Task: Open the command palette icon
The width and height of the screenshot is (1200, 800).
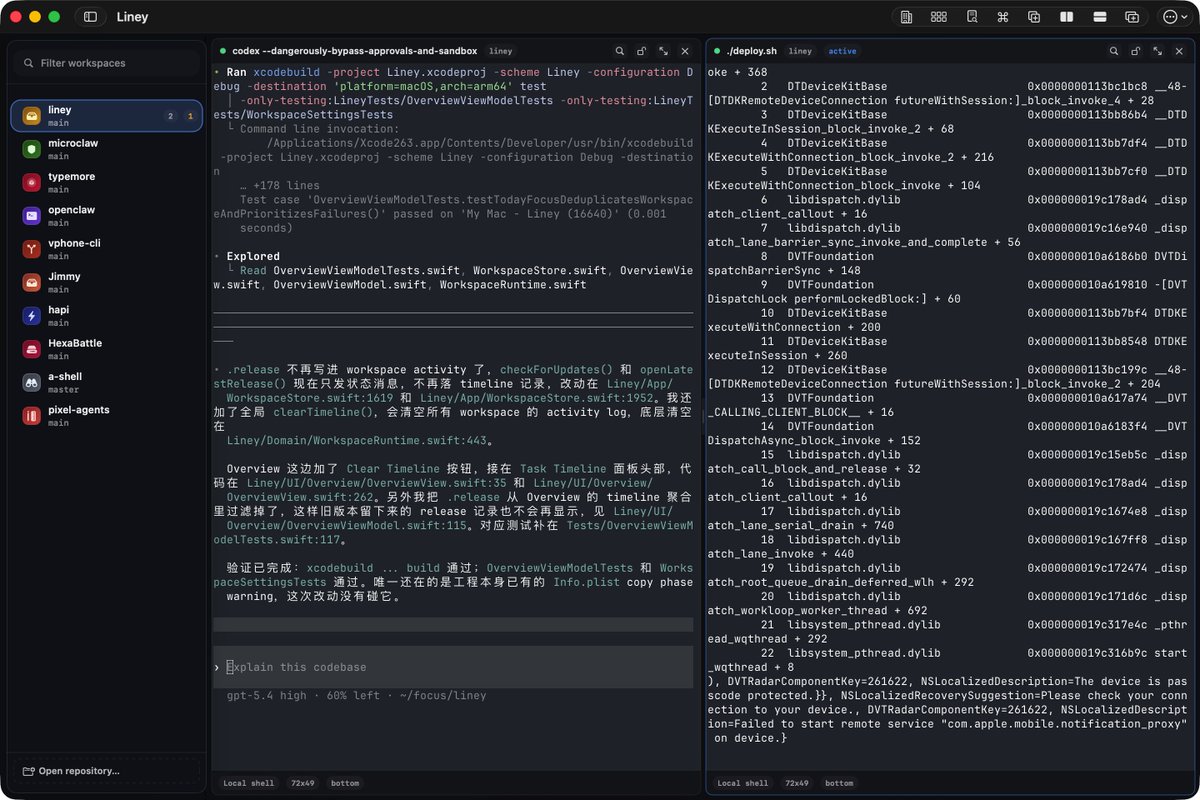Action: click(x=1002, y=17)
